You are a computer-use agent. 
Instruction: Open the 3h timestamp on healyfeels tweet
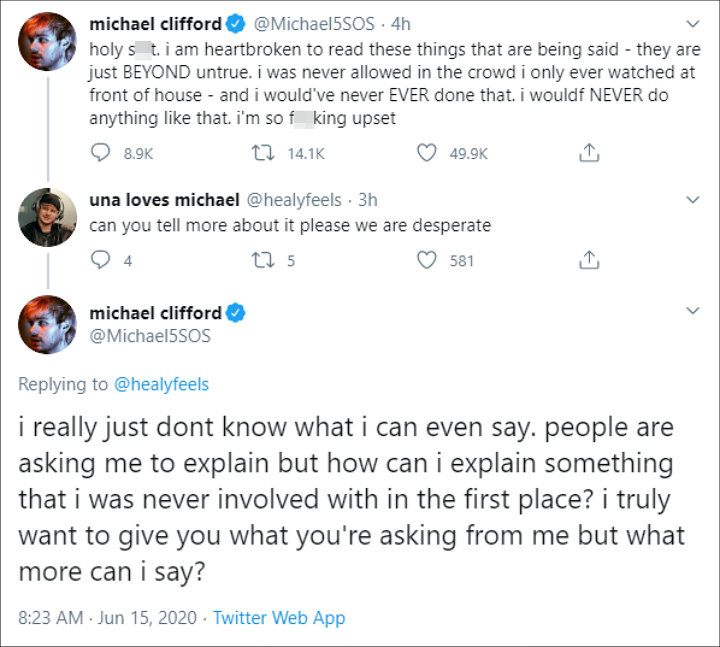[x=367, y=200]
